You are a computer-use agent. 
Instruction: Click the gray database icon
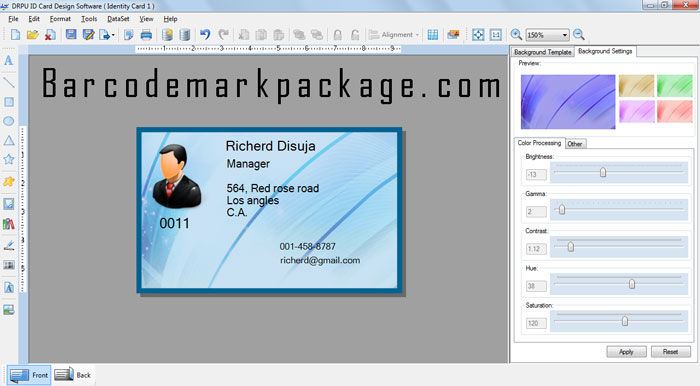tap(184, 35)
